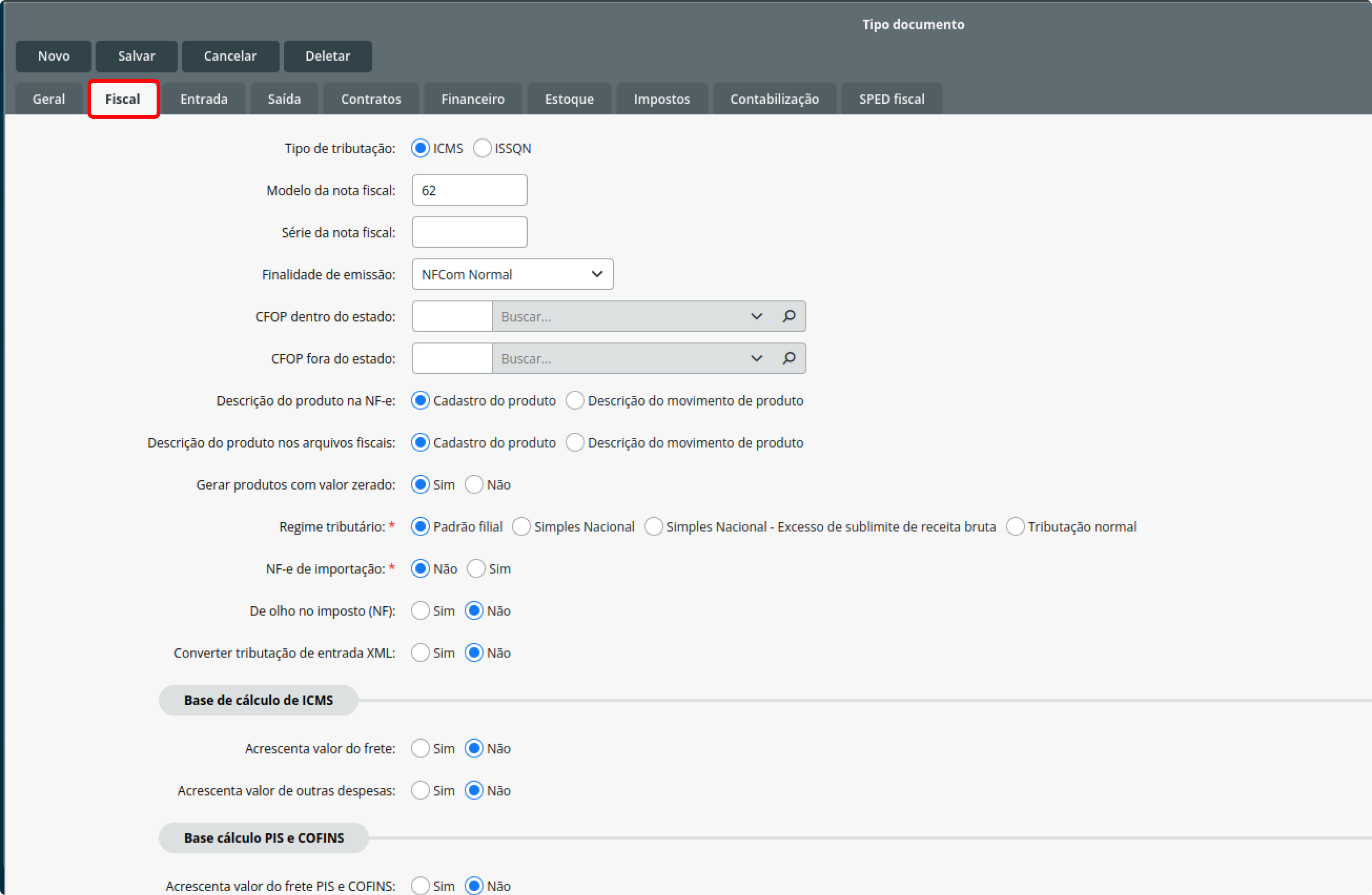1372x895 pixels.
Task: Click the Cancelar button
Action: tap(230, 56)
